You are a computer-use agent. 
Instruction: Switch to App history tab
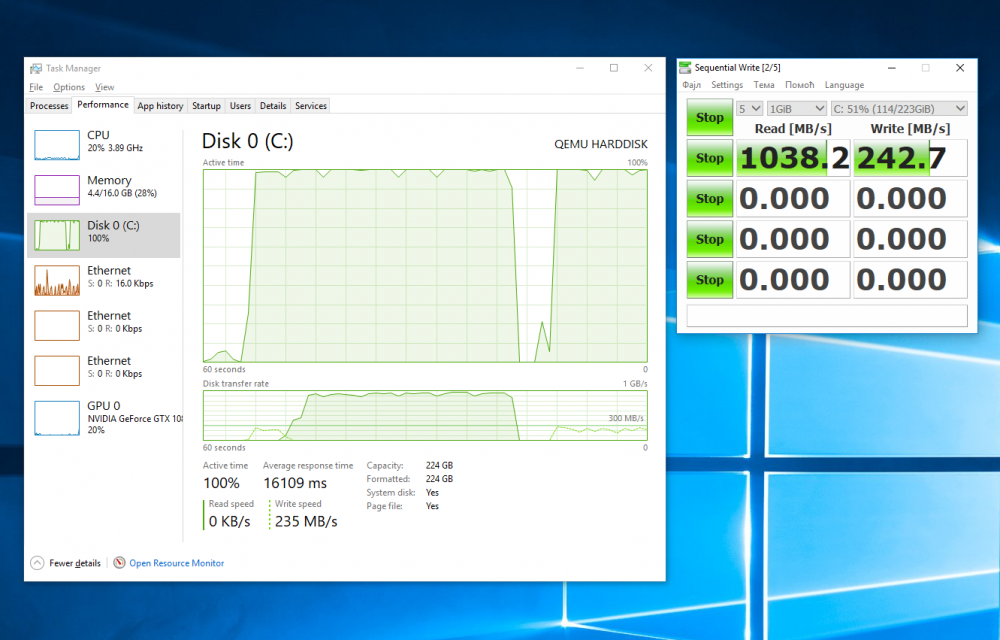[x=160, y=106]
